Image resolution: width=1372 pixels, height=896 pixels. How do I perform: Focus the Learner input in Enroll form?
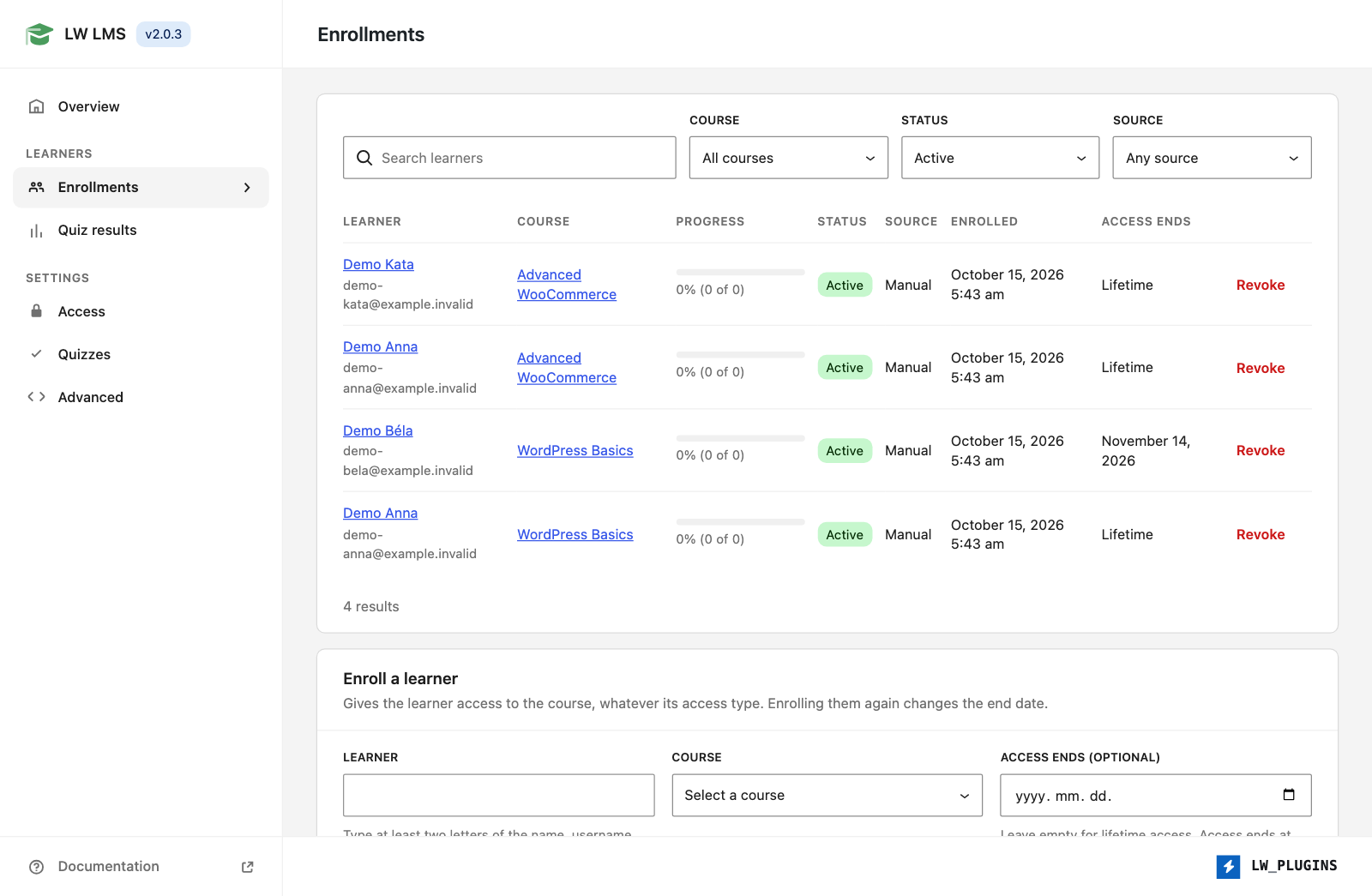pyautogui.click(x=499, y=796)
